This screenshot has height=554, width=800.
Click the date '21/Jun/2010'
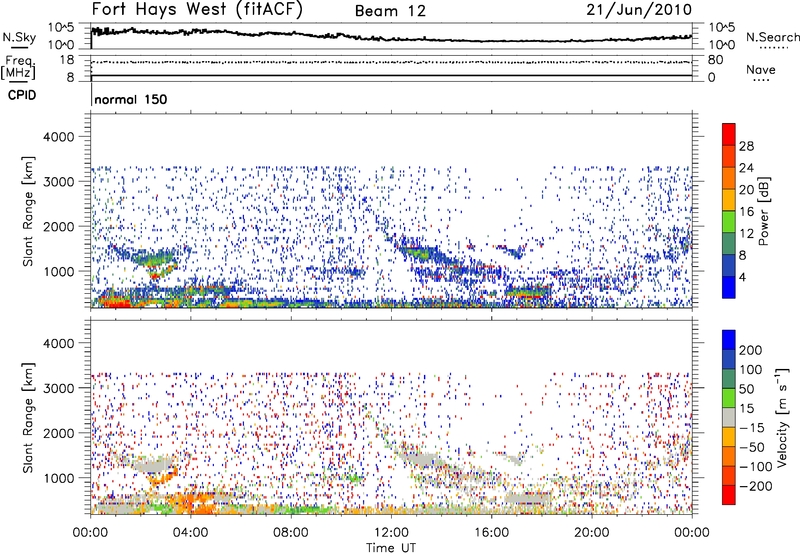tap(639, 9)
